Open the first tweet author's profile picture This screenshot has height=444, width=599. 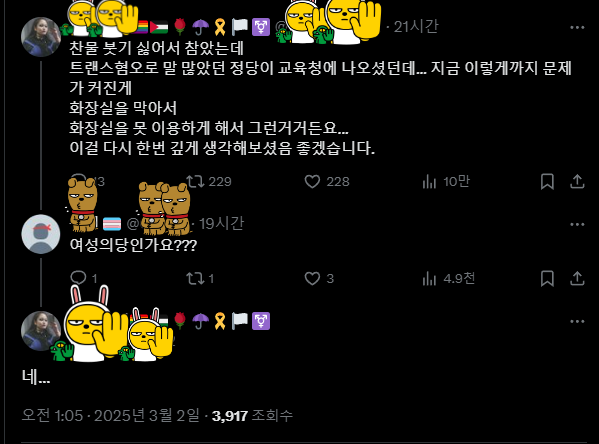tap(40, 37)
